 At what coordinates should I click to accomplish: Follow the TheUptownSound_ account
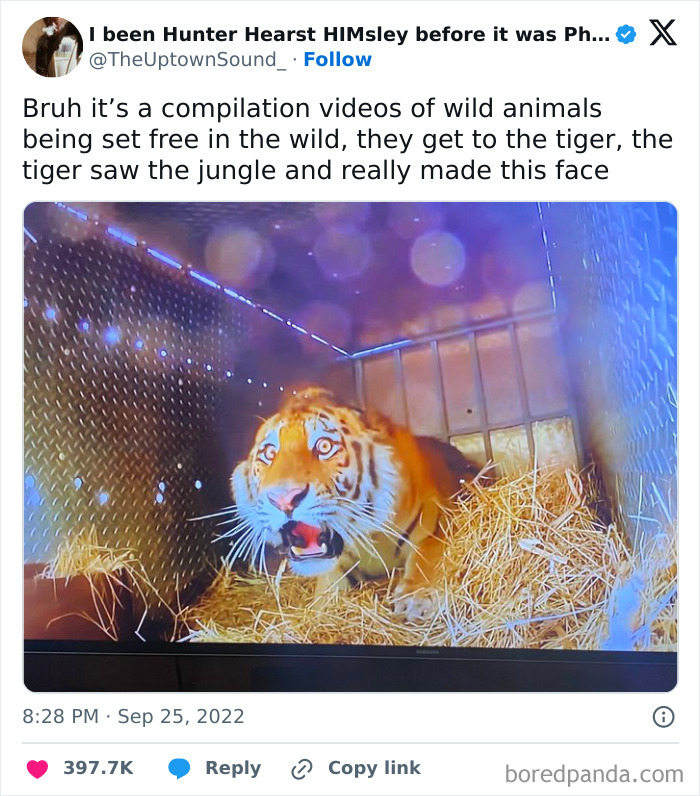click(337, 60)
